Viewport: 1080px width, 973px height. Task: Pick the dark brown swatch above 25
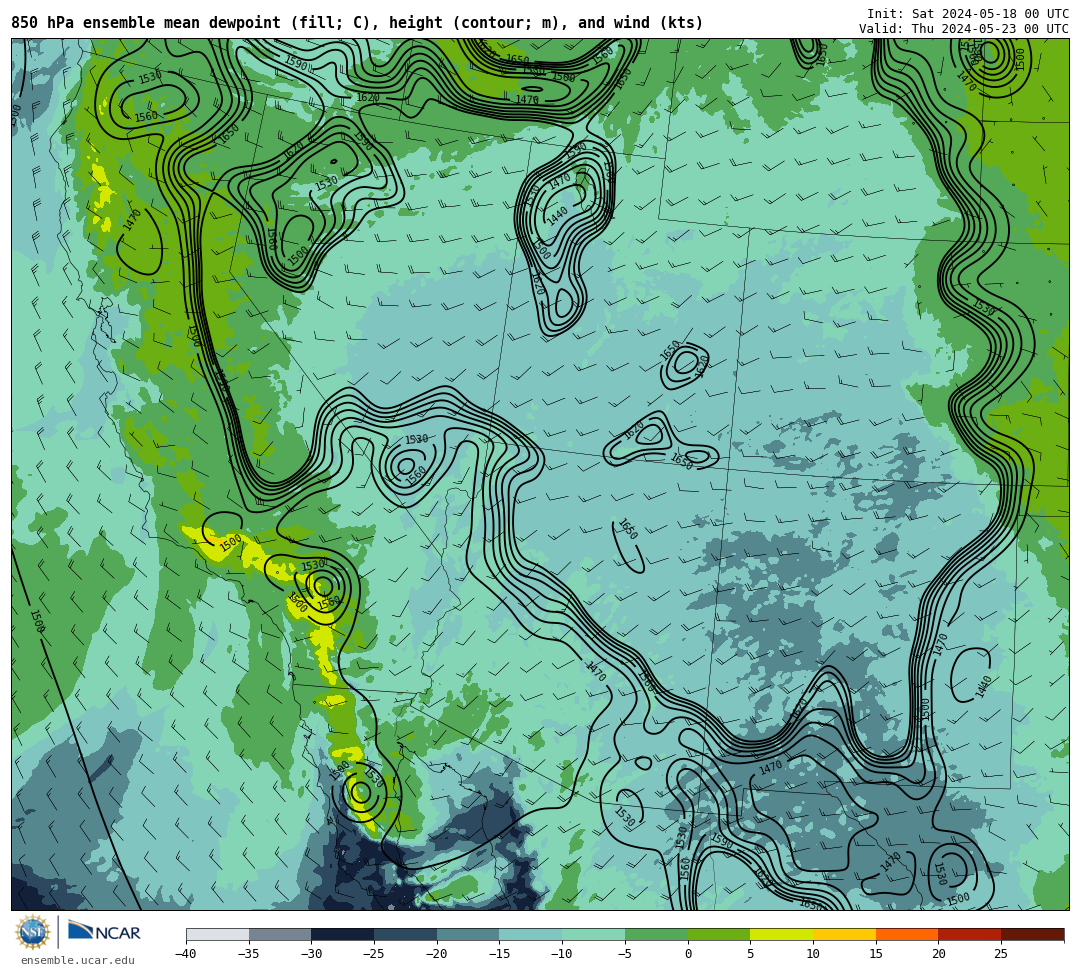1032,934
